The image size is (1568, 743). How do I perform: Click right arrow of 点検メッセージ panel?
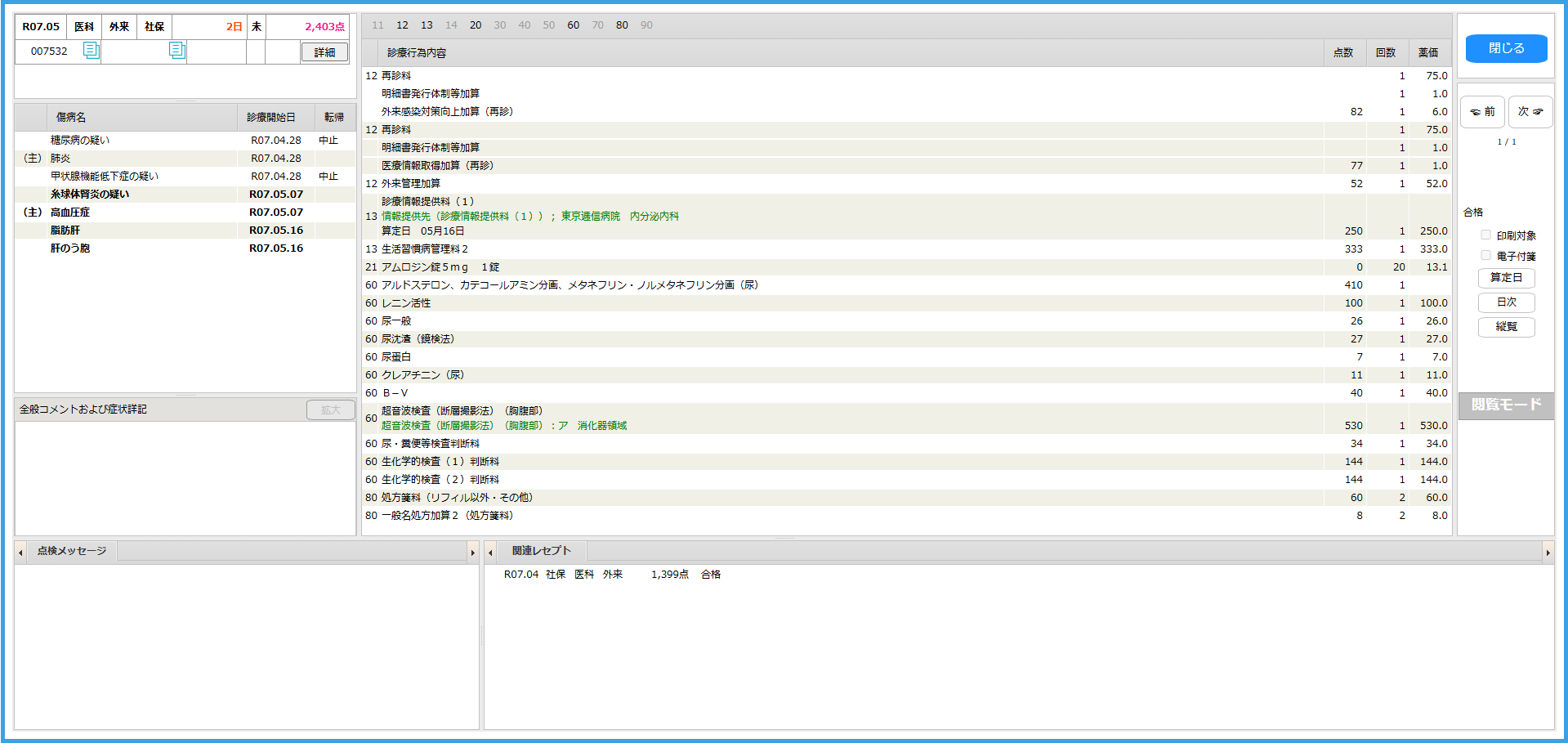click(x=472, y=553)
